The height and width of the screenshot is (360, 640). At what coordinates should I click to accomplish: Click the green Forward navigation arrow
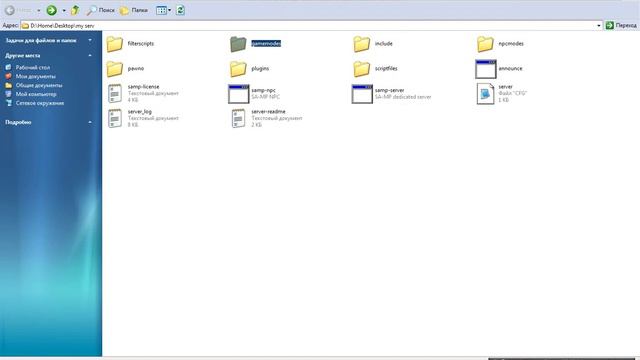[51, 10]
